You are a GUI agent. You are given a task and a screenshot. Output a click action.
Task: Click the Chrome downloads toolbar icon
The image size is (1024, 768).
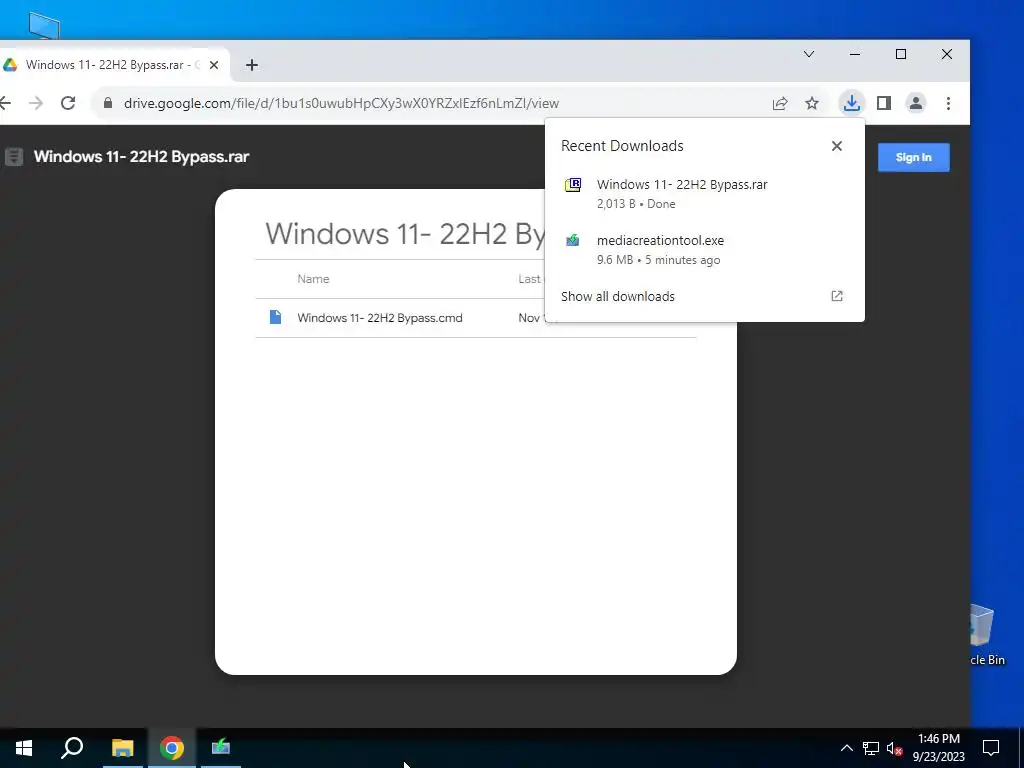[x=851, y=103]
